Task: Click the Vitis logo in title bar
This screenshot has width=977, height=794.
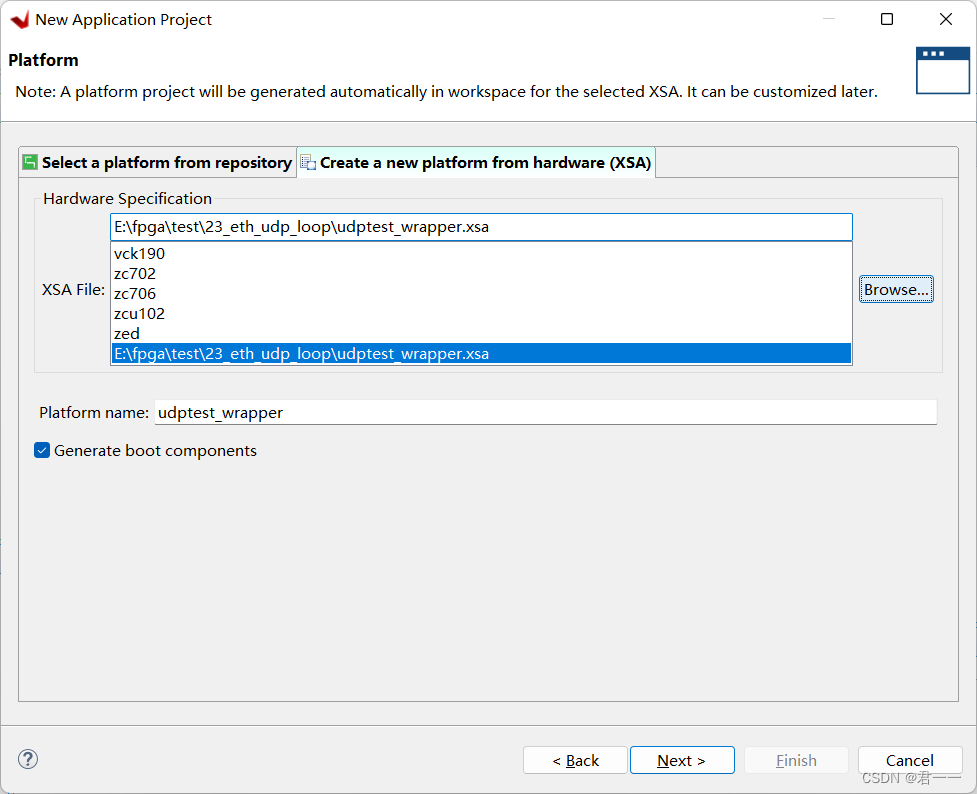Action: click(x=20, y=19)
